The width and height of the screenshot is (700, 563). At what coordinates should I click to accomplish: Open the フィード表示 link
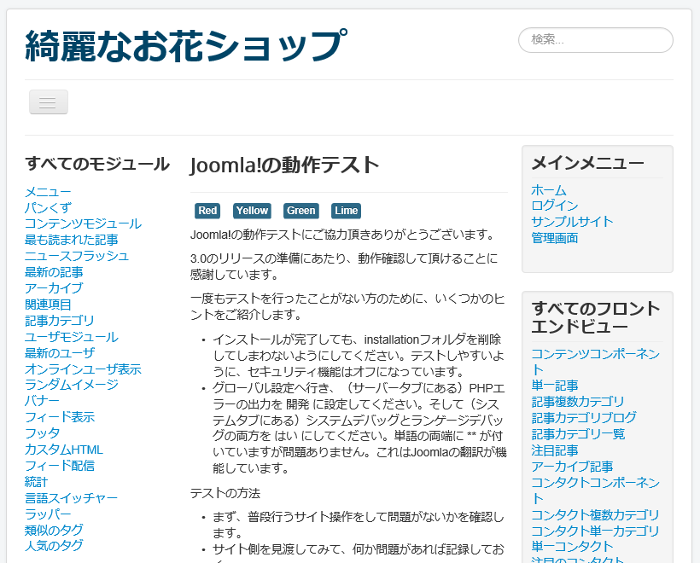(x=60, y=417)
